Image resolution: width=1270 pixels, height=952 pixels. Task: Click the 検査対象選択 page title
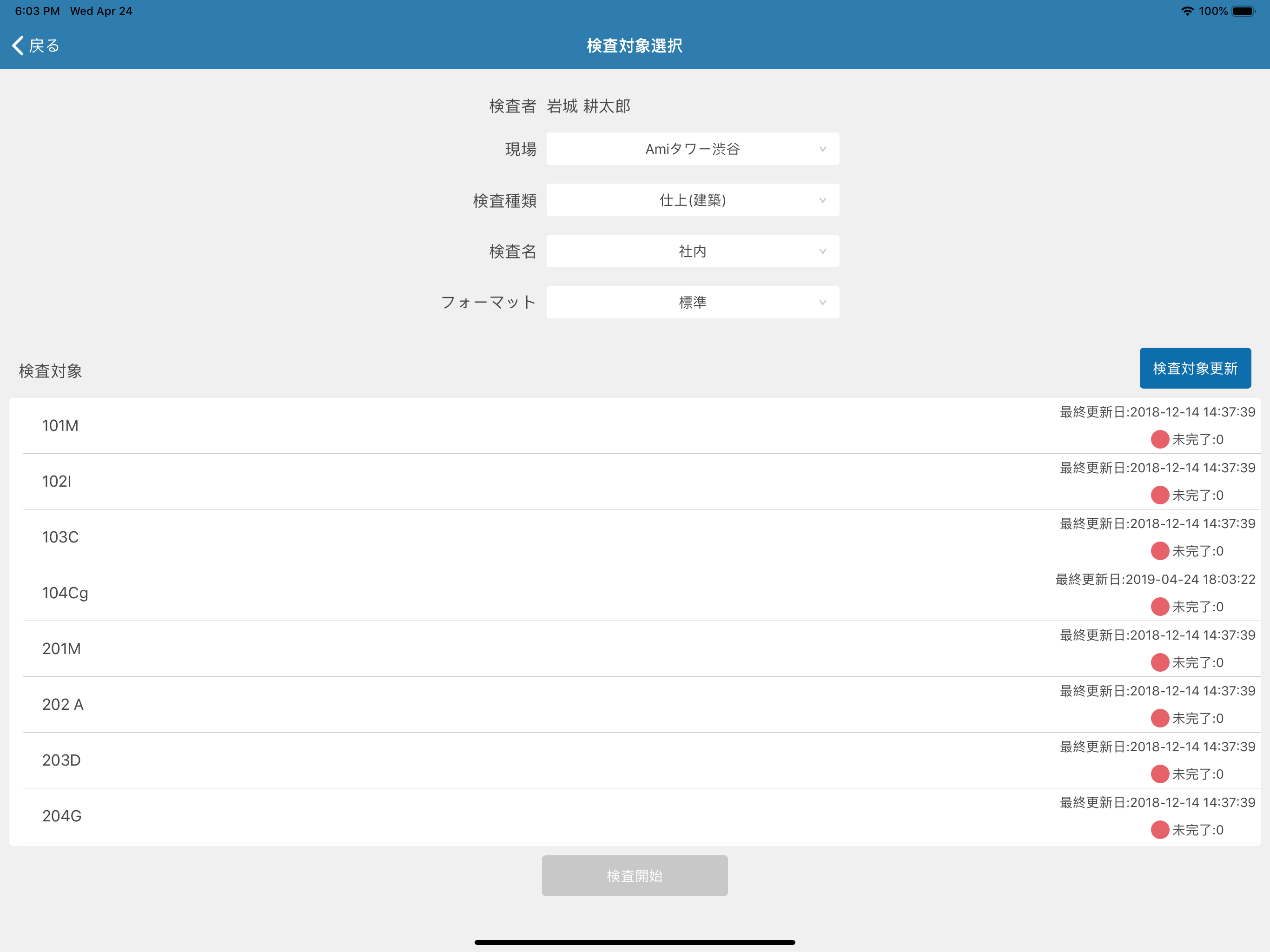pyautogui.click(x=635, y=46)
